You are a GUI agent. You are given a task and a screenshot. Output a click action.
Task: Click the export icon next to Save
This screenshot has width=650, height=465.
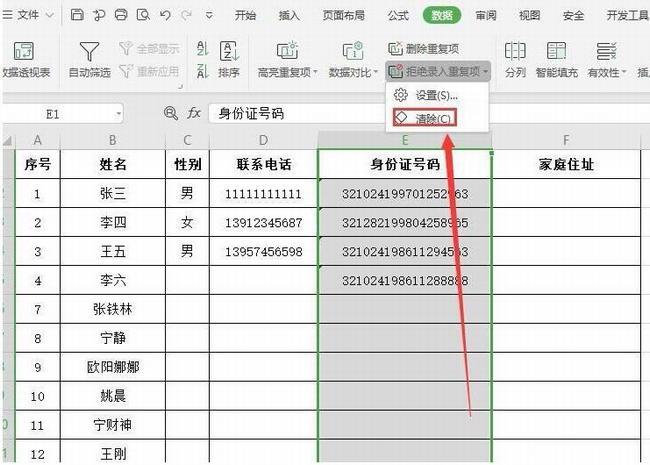[99, 15]
